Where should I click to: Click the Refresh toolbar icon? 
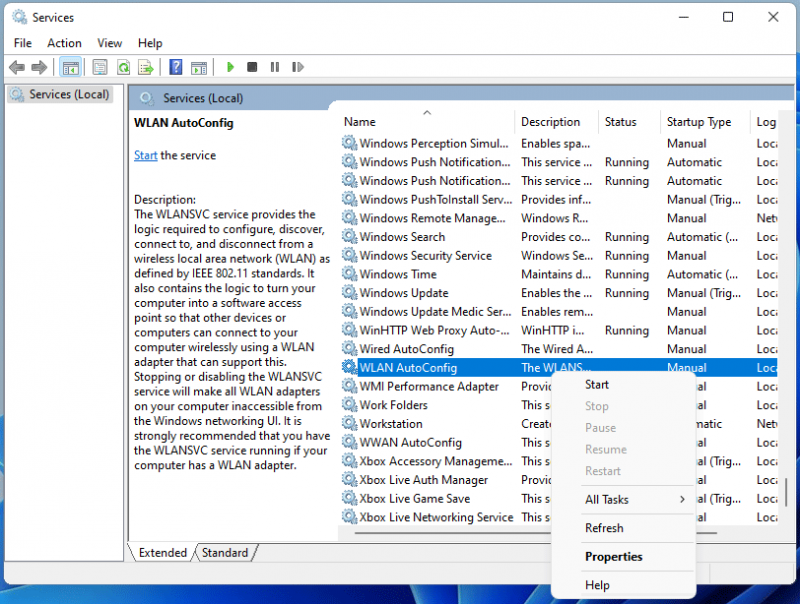tap(123, 67)
